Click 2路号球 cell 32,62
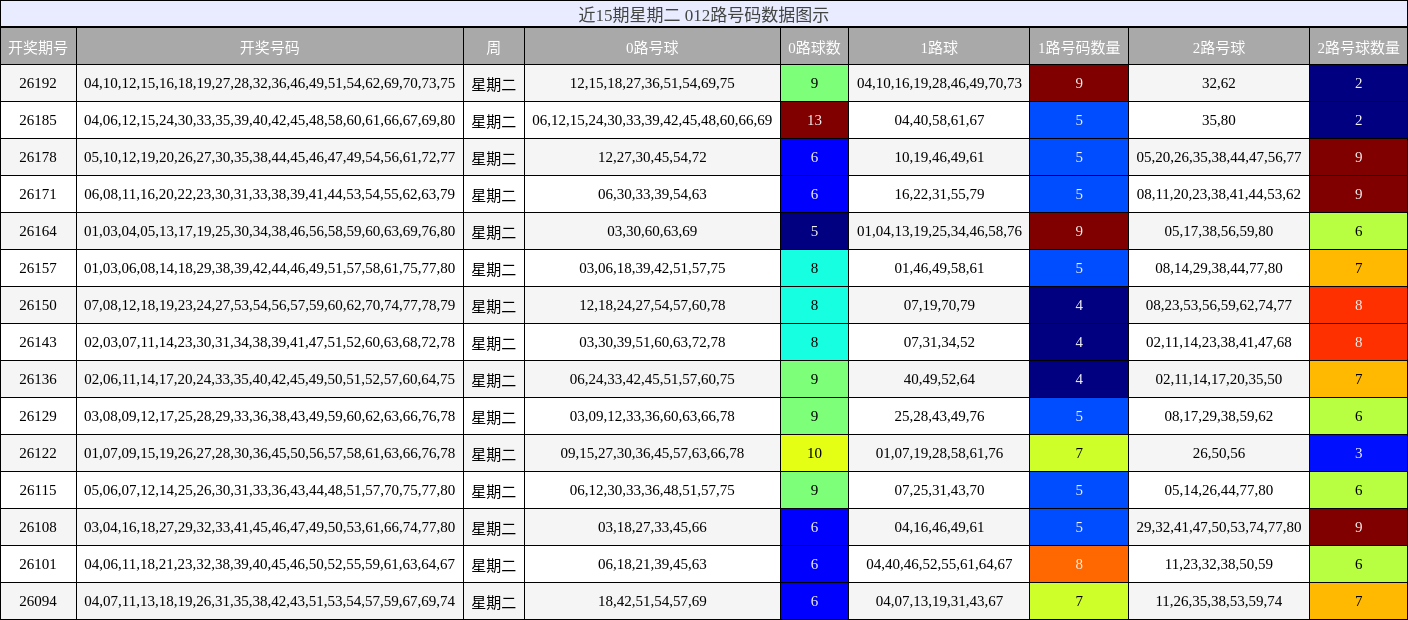Screen dimensions: 1408x620 1219,83
